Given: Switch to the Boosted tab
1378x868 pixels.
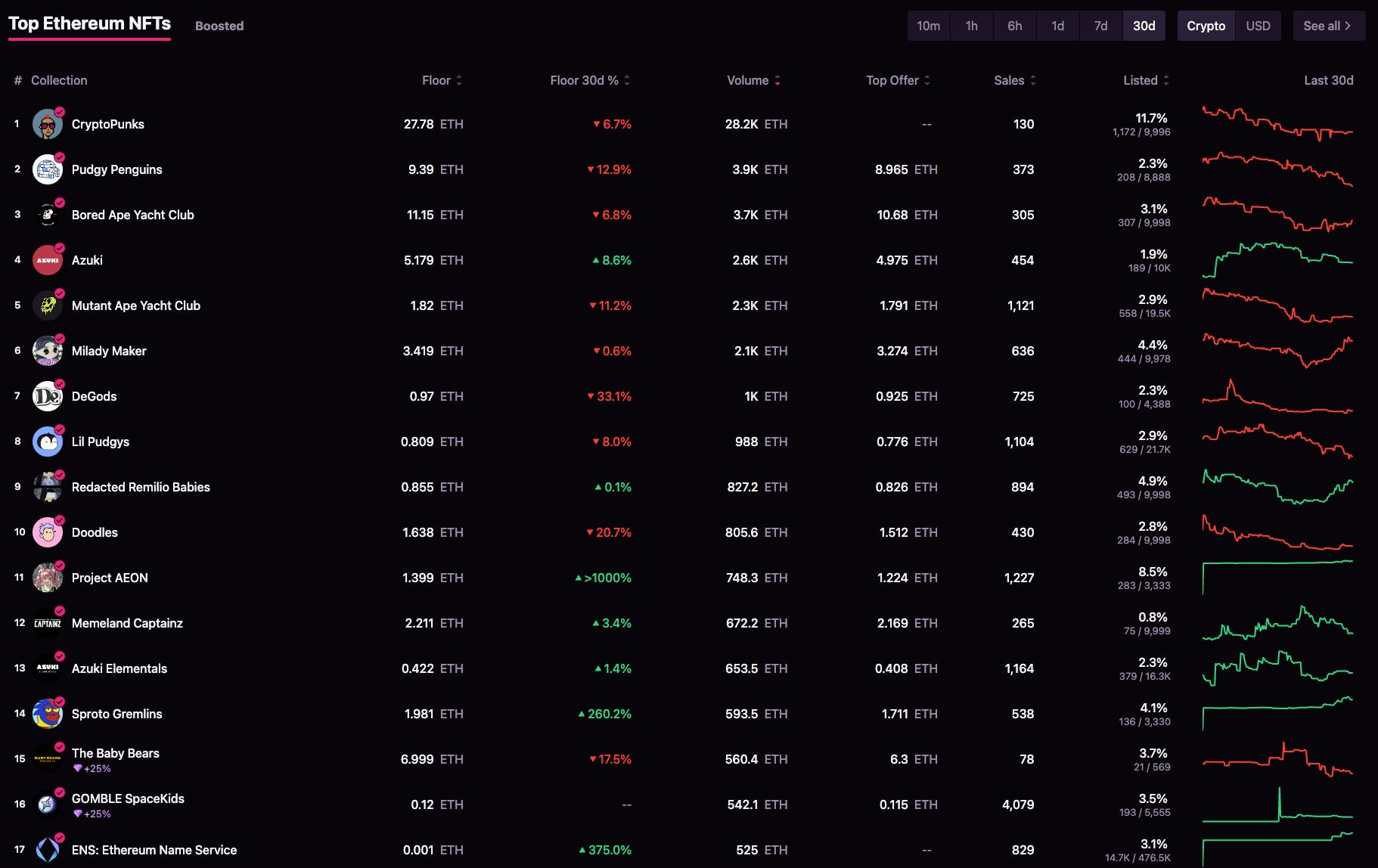Looking at the screenshot, I should [x=219, y=26].
